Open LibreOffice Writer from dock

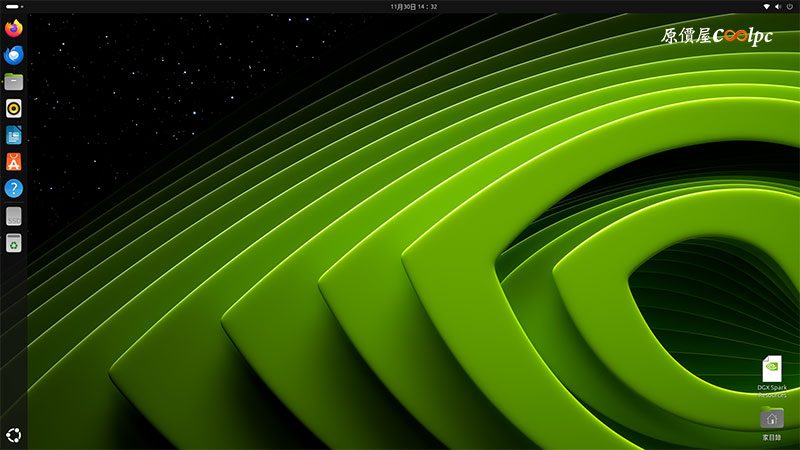point(14,135)
